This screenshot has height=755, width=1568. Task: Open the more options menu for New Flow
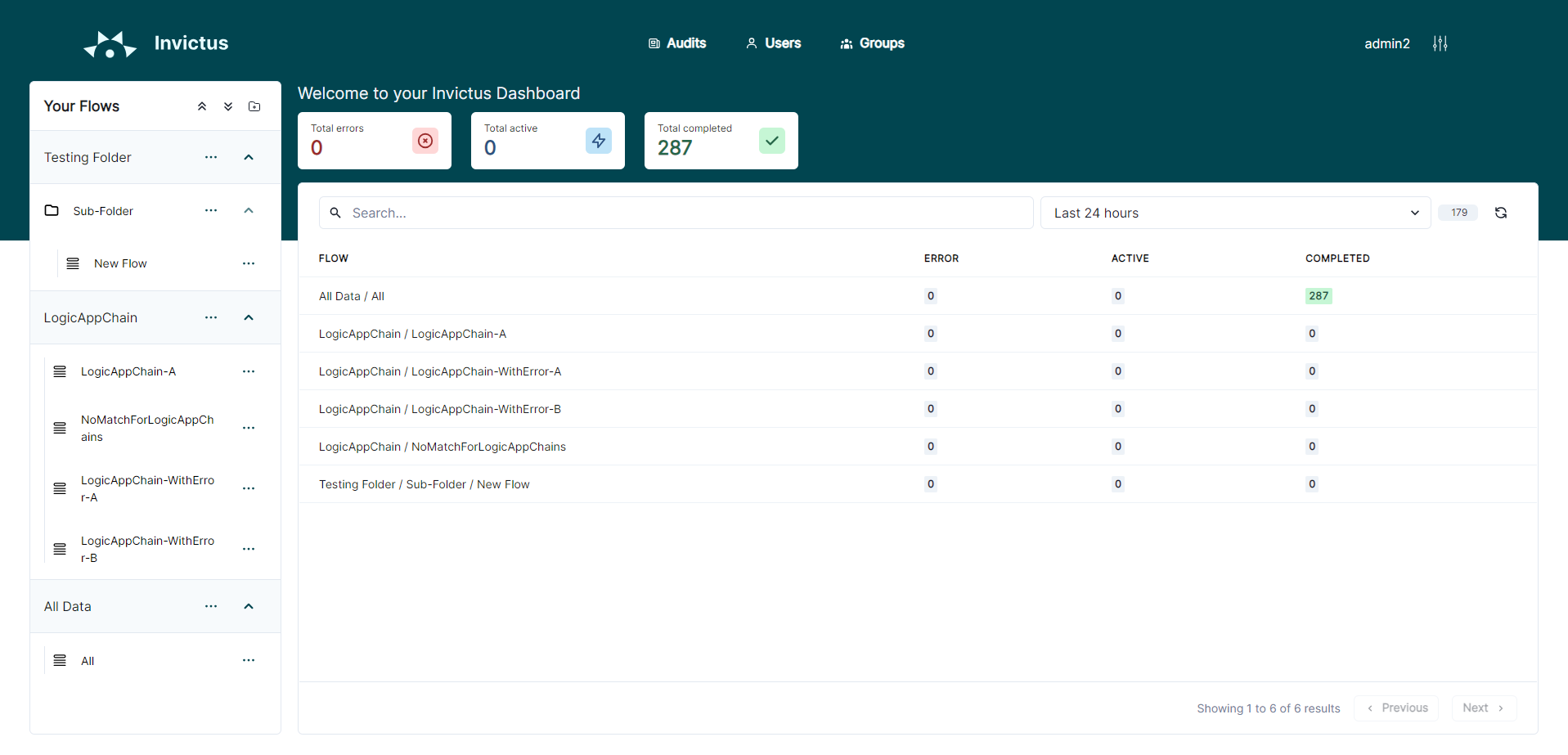tap(249, 263)
